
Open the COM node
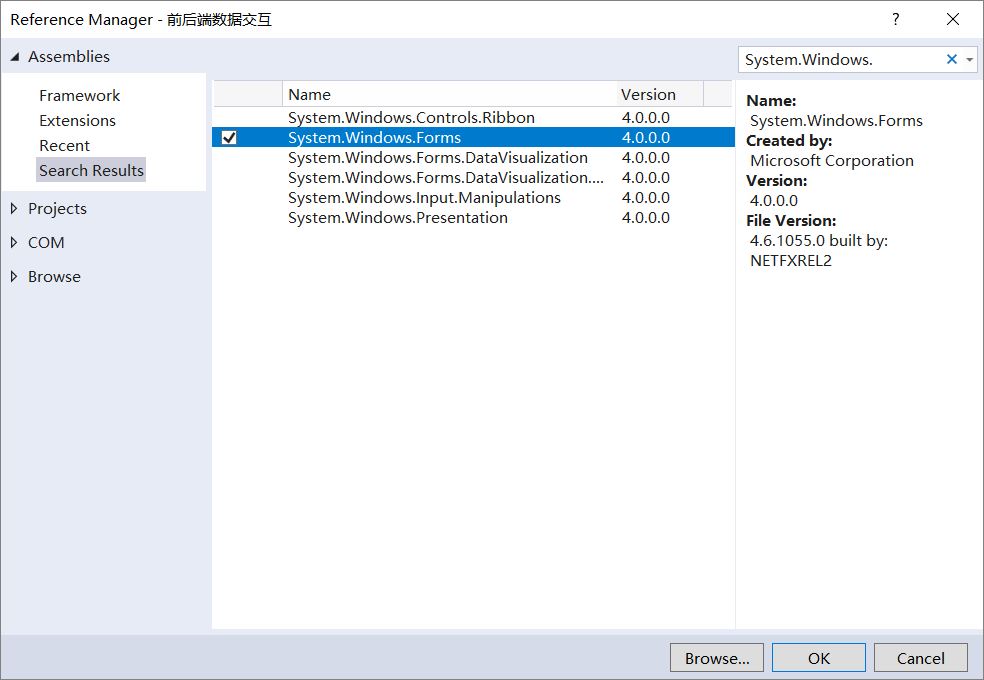click(x=46, y=242)
